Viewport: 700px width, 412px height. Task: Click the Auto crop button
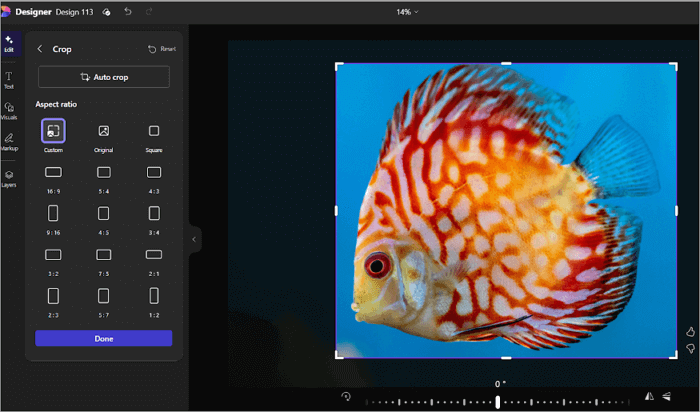(104, 77)
